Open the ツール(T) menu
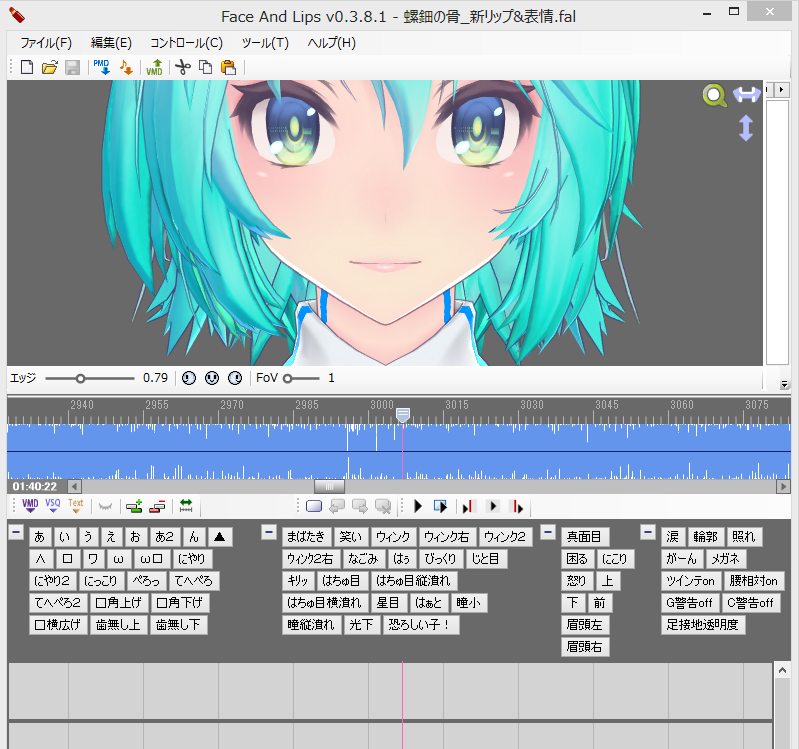 (x=265, y=43)
